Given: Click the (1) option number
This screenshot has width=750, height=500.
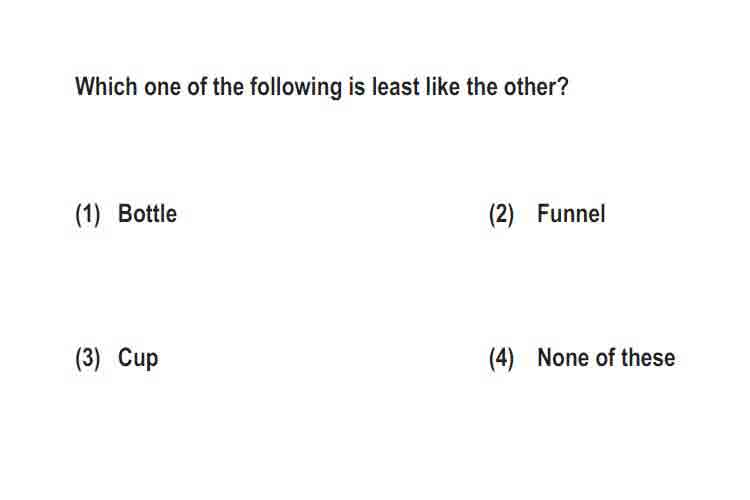Looking at the screenshot, I should 88,214.
